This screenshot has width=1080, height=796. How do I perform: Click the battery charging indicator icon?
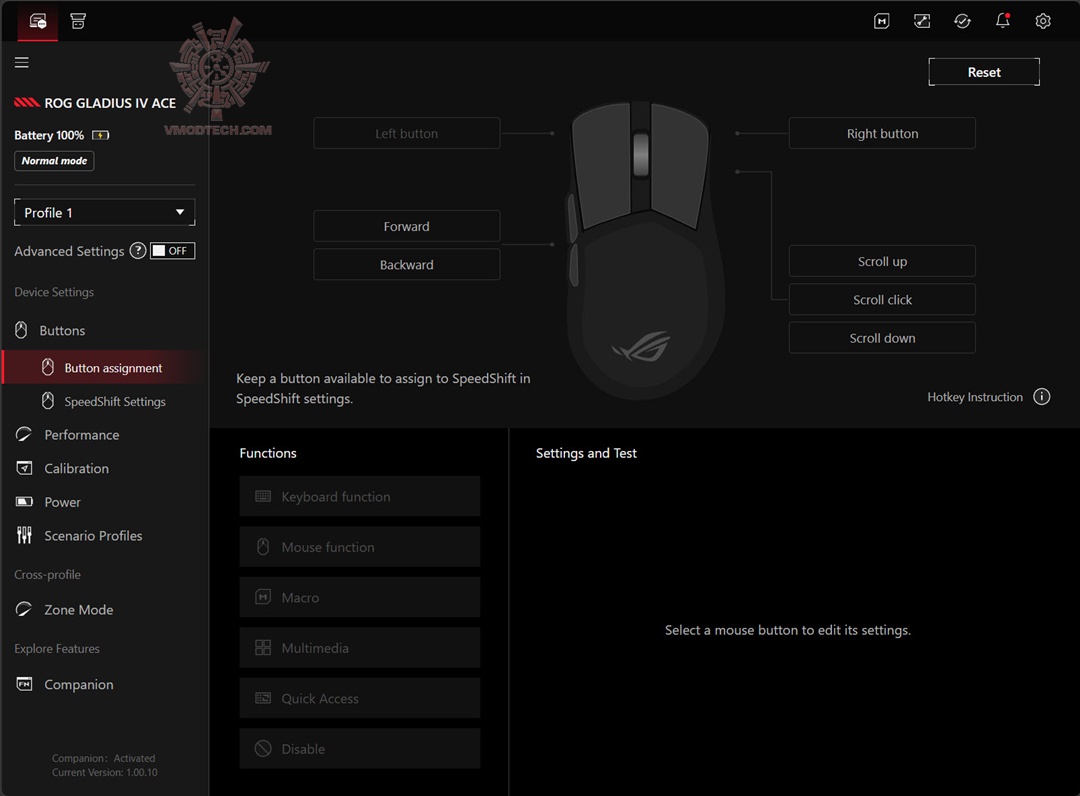[101, 135]
